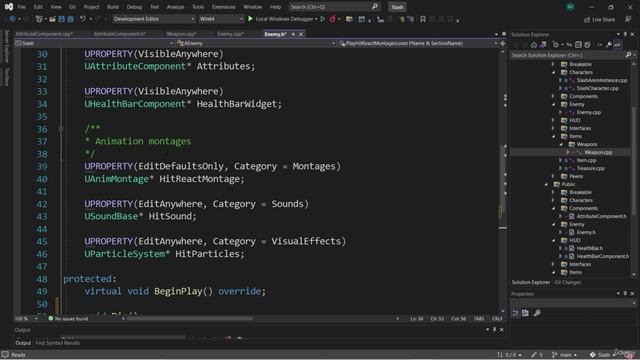
Task: Click the pin icon on Enemy.h tab
Action: pyautogui.click(x=293, y=34)
